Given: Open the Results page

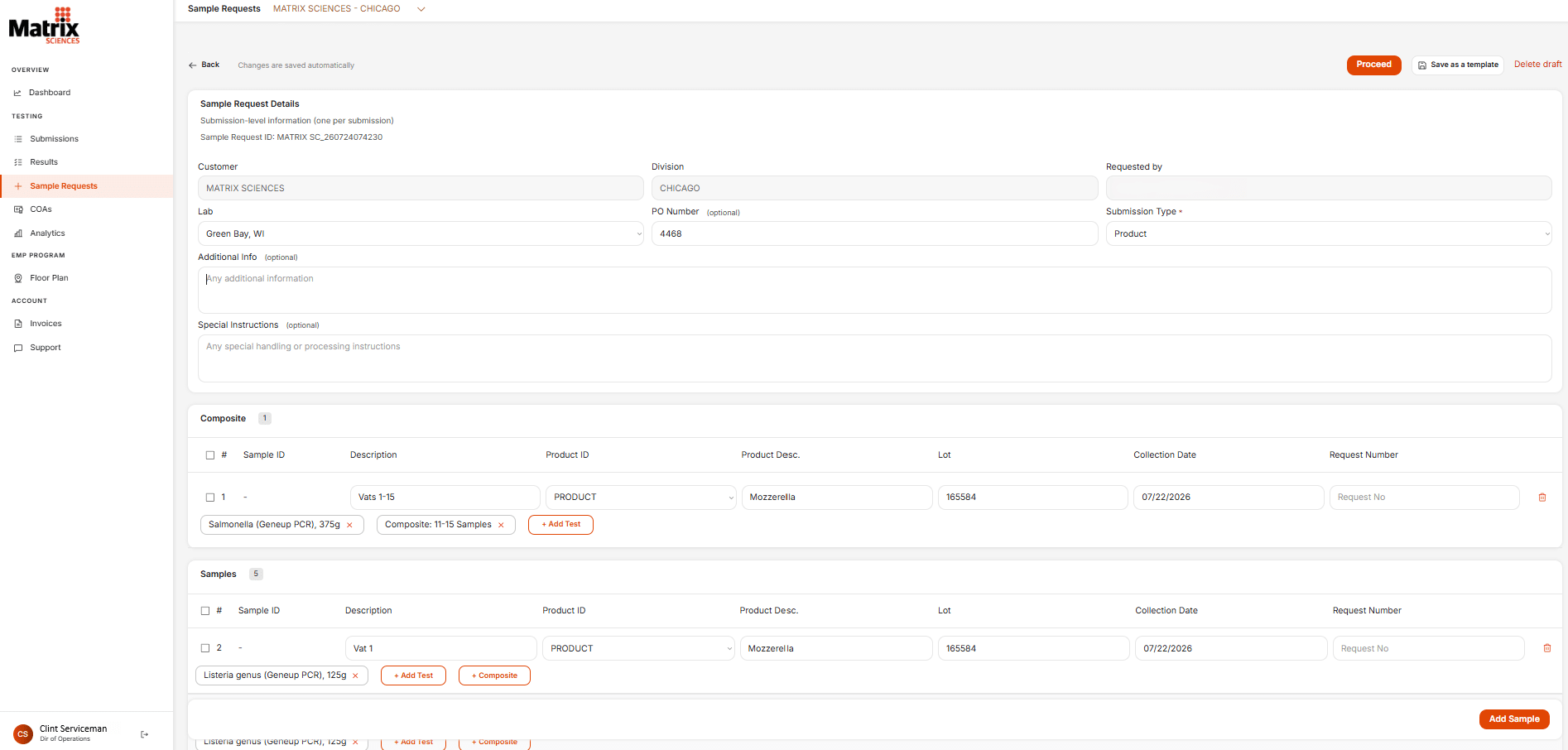Looking at the screenshot, I should coord(44,162).
